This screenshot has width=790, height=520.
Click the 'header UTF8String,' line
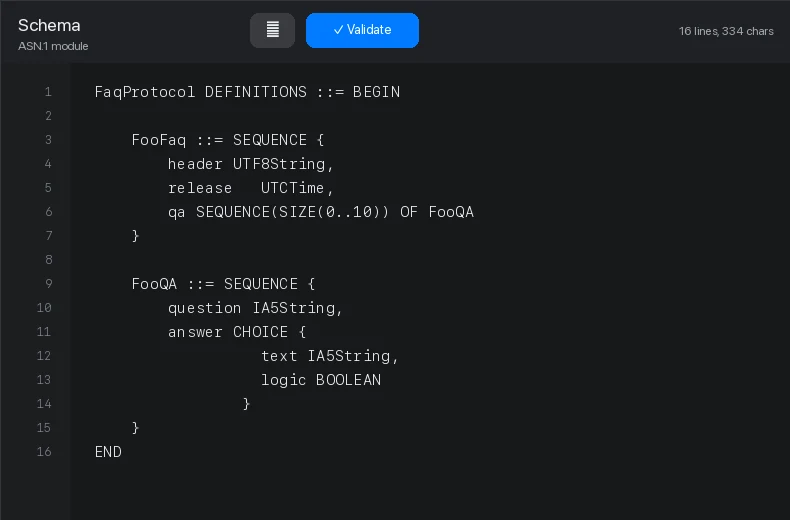tap(250, 164)
